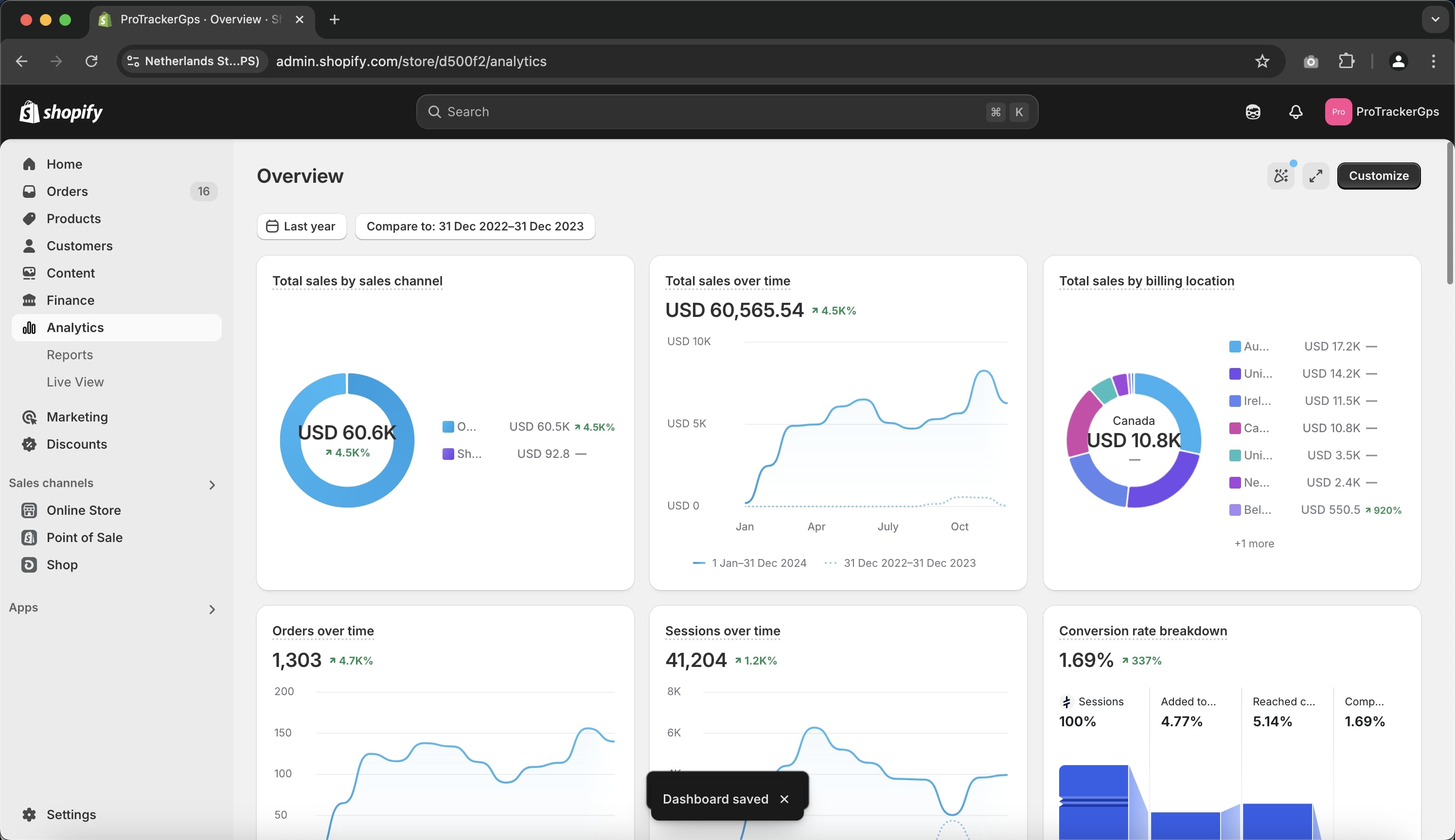Switch to the Reports page

[70, 354]
